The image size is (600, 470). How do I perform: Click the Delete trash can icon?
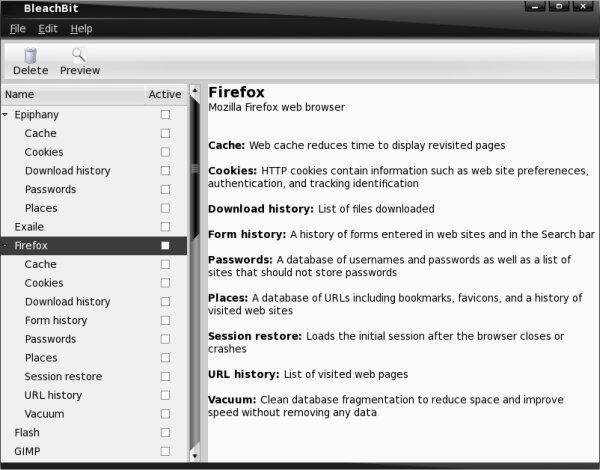30,56
